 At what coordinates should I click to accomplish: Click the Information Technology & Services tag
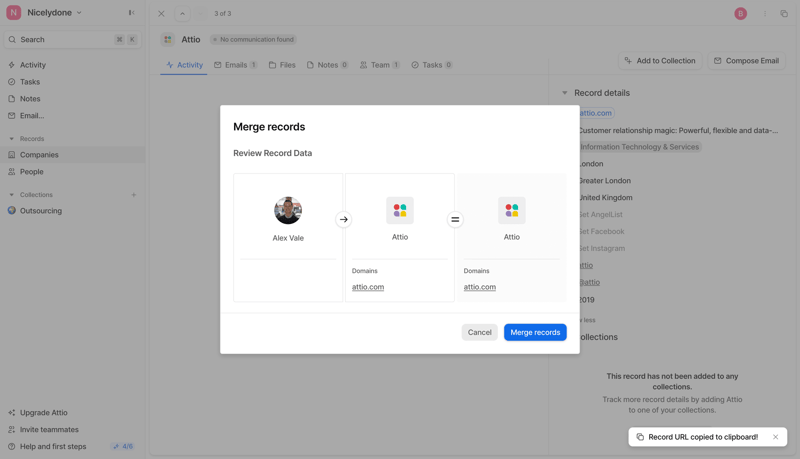639,147
